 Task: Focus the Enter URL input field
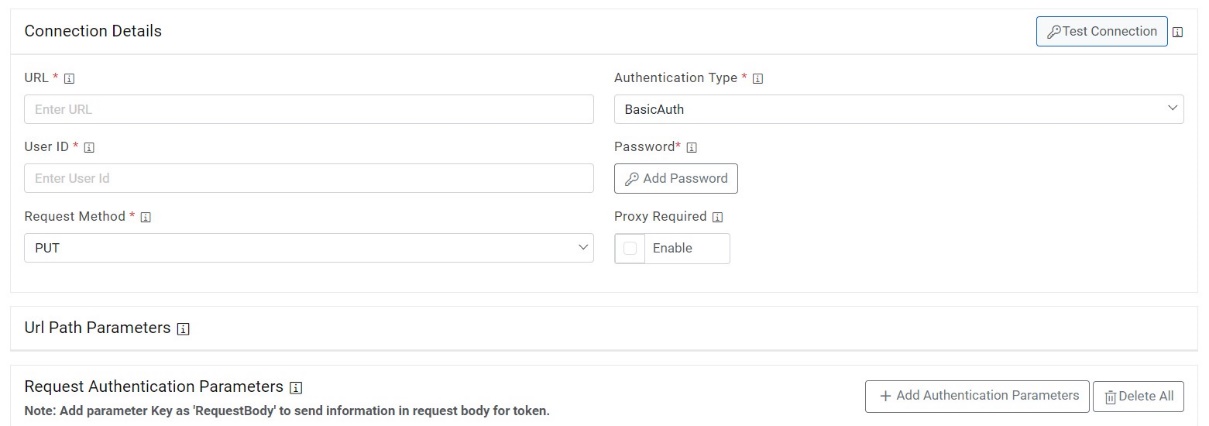pyautogui.click(x=308, y=109)
